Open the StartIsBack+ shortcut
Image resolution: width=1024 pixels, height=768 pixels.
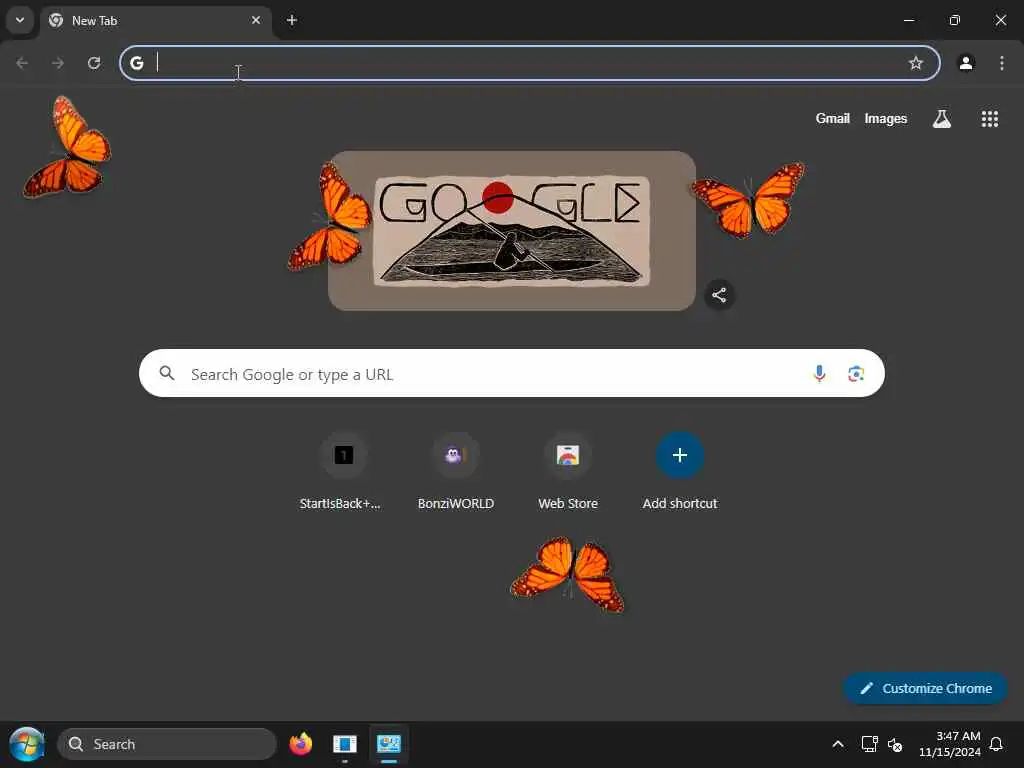tap(343, 472)
